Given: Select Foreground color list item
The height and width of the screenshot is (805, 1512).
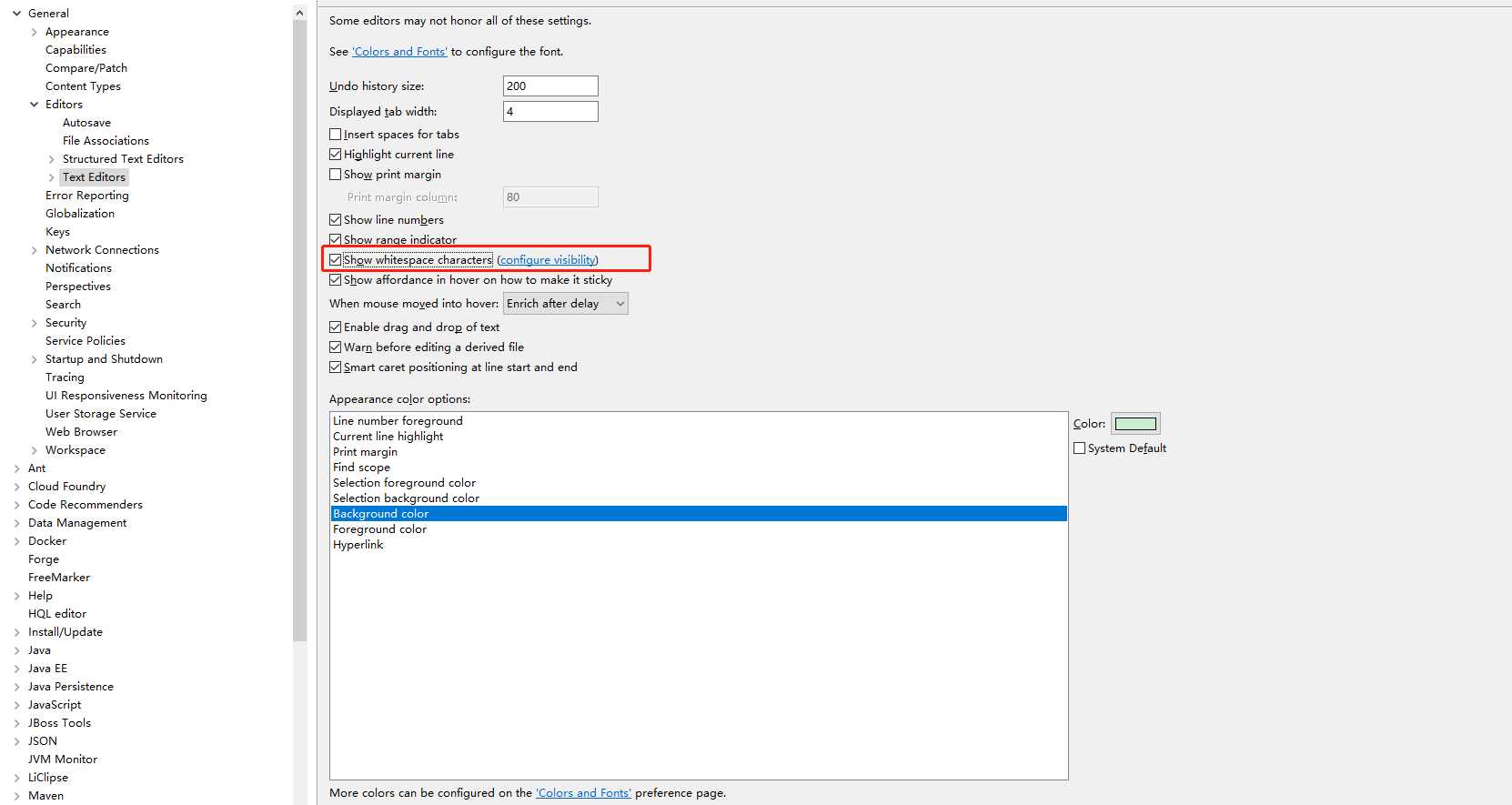Looking at the screenshot, I should (x=699, y=529).
